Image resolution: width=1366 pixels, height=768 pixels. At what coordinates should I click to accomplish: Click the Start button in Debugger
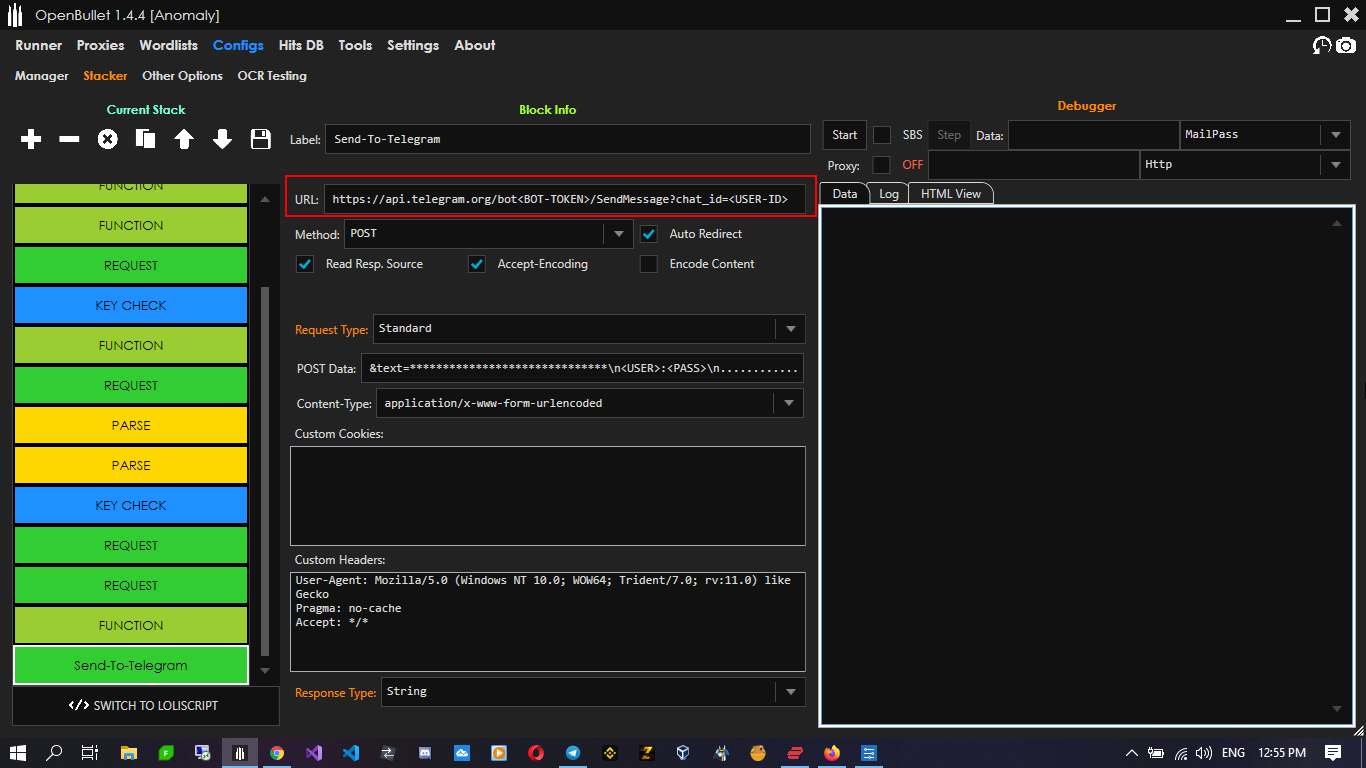pyautogui.click(x=845, y=135)
